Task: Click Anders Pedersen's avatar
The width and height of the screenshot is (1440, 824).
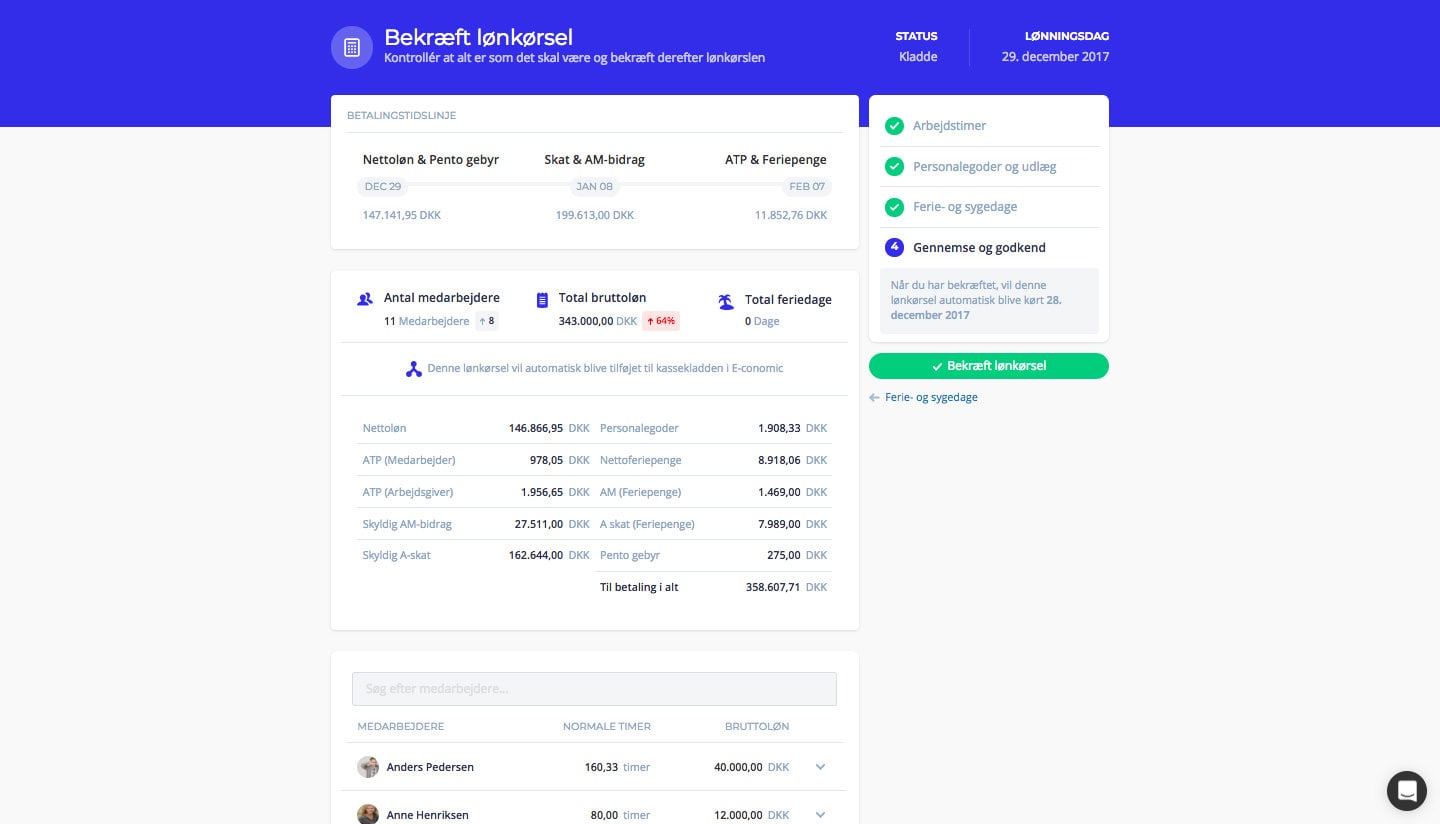Action: [x=368, y=767]
